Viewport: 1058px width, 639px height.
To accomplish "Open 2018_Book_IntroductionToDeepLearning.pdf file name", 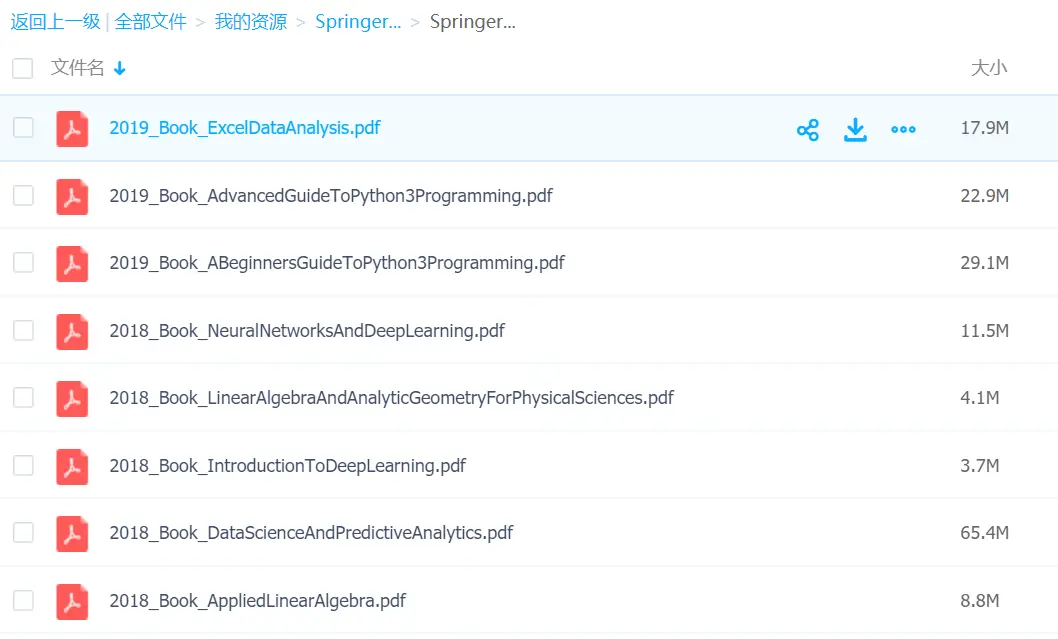I will point(287,466).
